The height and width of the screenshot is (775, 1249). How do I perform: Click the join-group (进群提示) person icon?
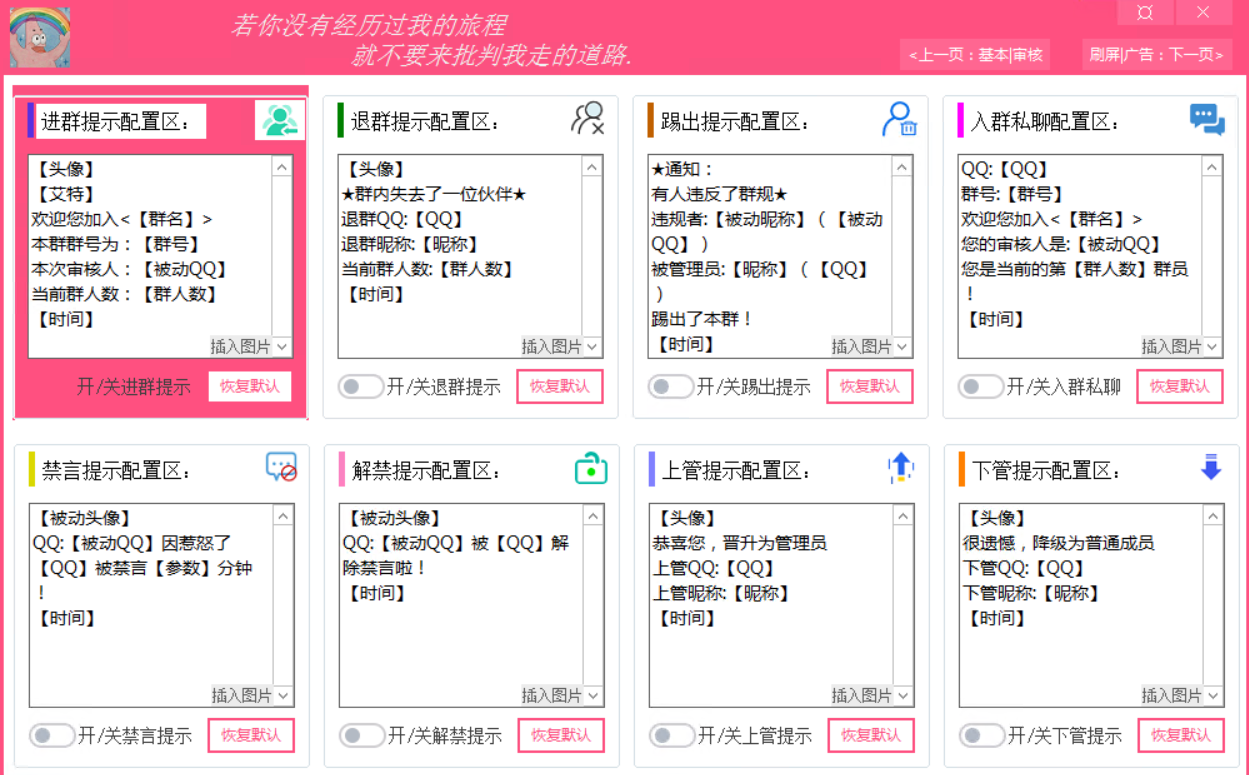pyautogui.click(x=280, y=120)
